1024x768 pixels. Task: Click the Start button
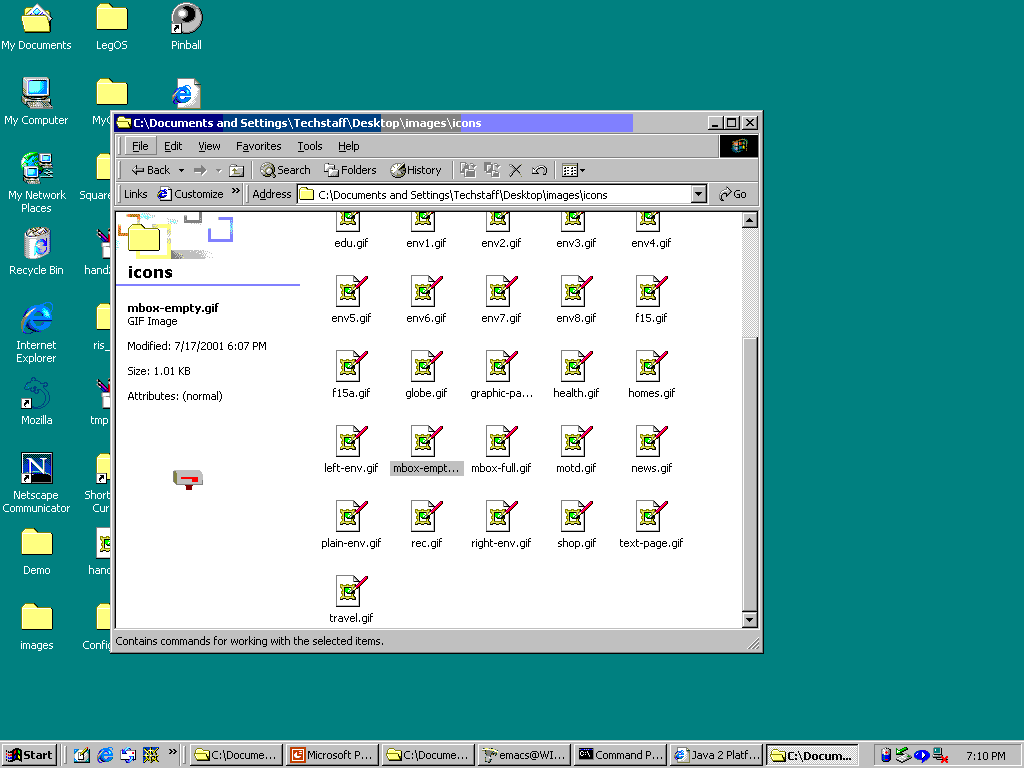(29, 755)
